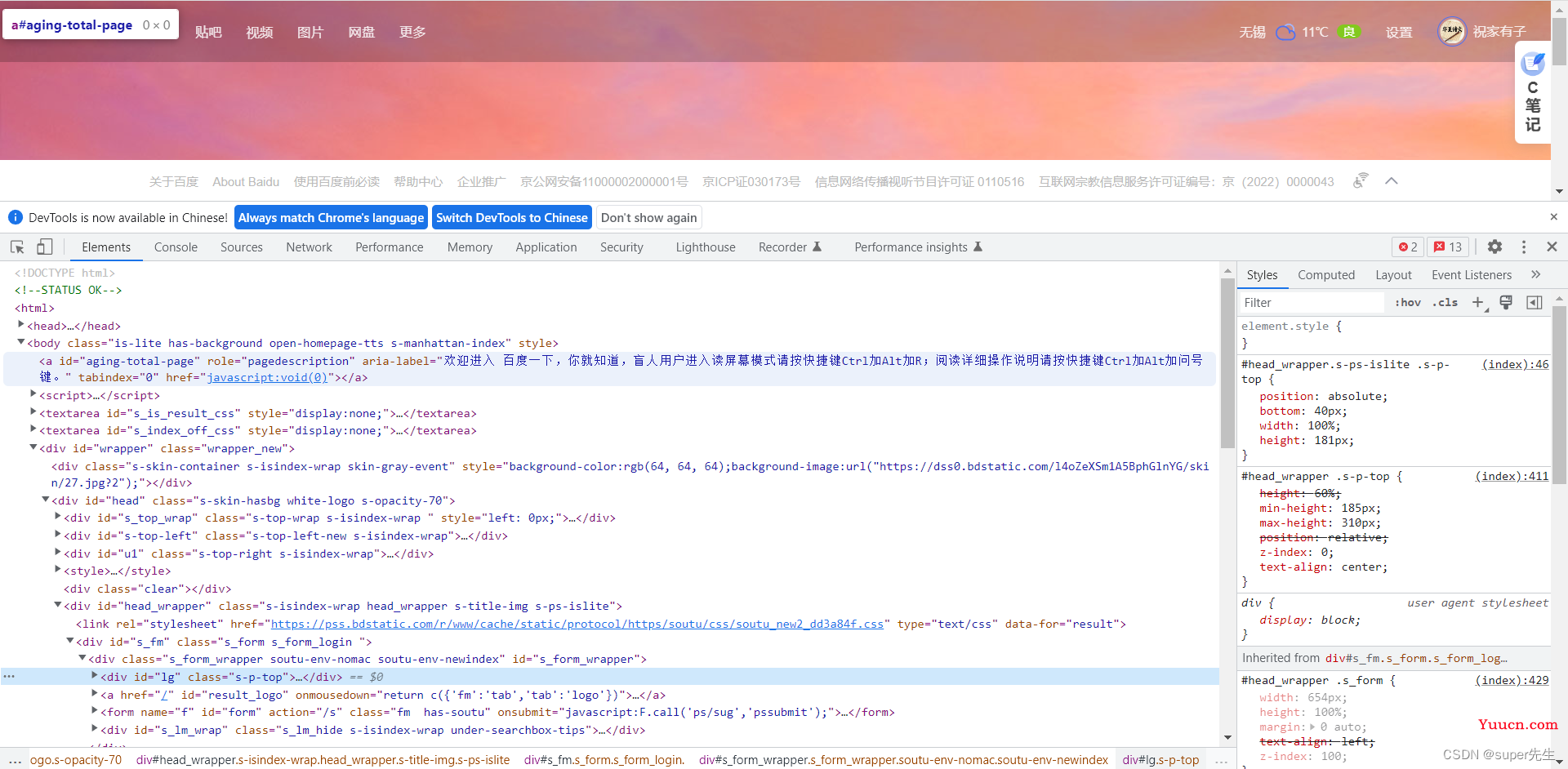This screenshot has width=1568, height=769.
Task: Show more Styles pane tabs chevron
Action: [1535, 274]
